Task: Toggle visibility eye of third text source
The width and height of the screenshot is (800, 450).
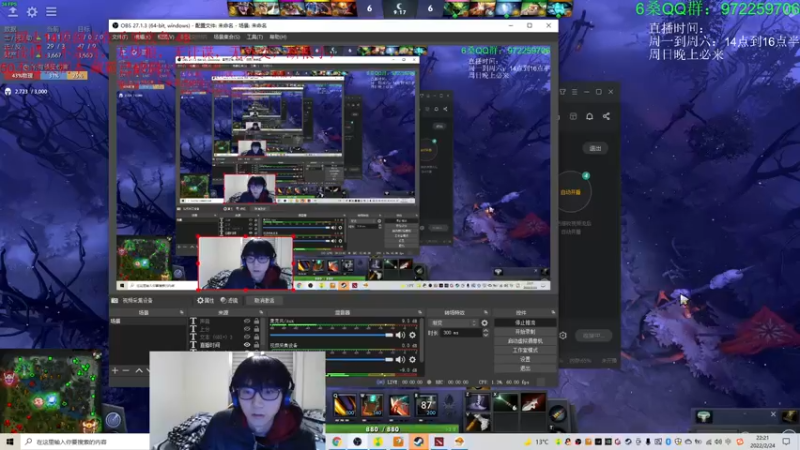Action: (x=247, y=337)
